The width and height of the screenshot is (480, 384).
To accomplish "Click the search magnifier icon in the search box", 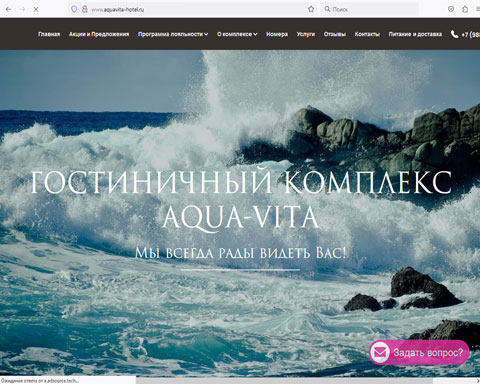I will click(327, 9).
